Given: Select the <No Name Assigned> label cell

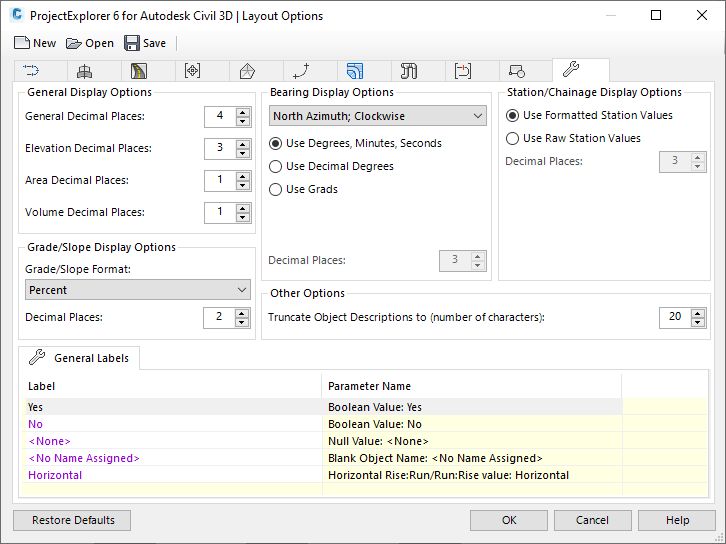Looking at the screenshot, I should click(172, 458).
